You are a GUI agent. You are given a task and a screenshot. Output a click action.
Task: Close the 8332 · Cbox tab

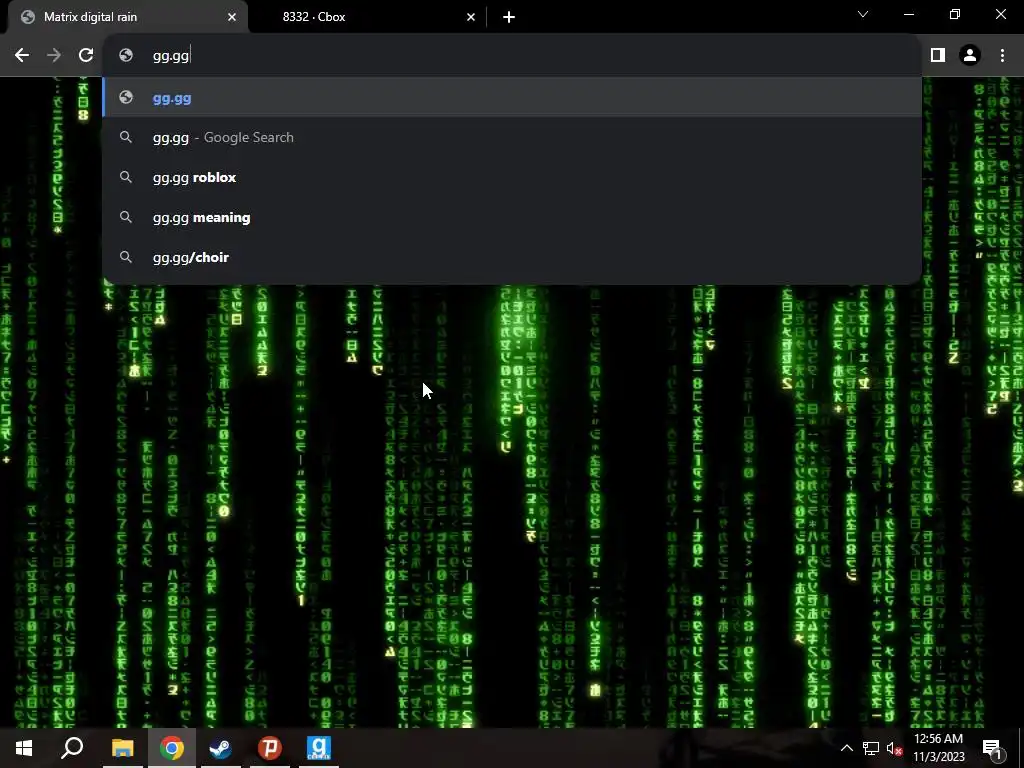click(471, 17)
